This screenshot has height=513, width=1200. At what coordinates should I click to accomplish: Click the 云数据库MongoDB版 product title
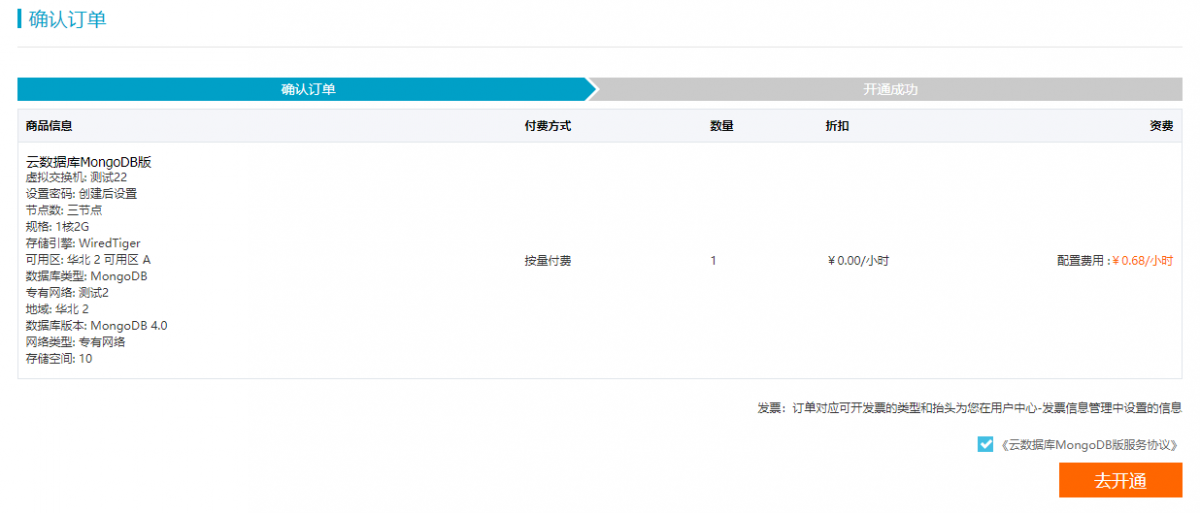click(x=88, y=162)
